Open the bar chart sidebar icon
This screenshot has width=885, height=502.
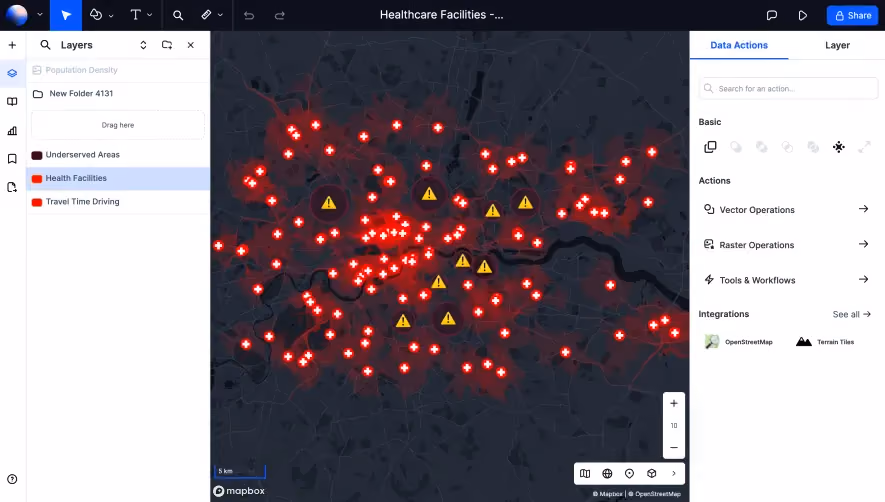pos(12,130)
